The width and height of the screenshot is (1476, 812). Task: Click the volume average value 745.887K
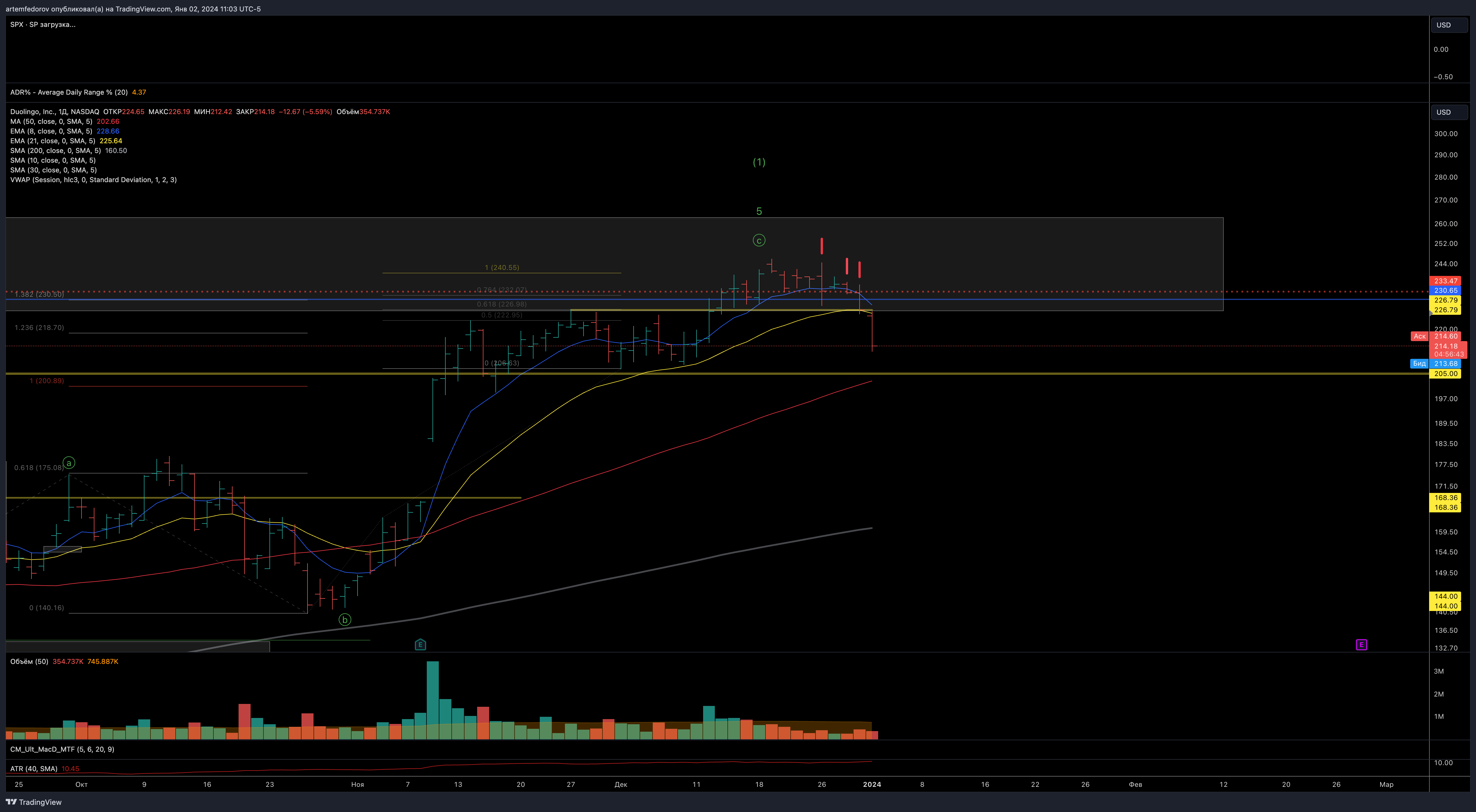103,661
